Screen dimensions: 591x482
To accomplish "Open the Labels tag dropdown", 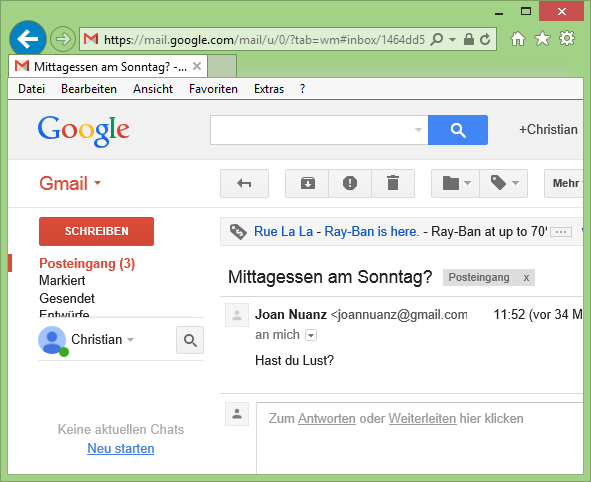I will [504, 184].
